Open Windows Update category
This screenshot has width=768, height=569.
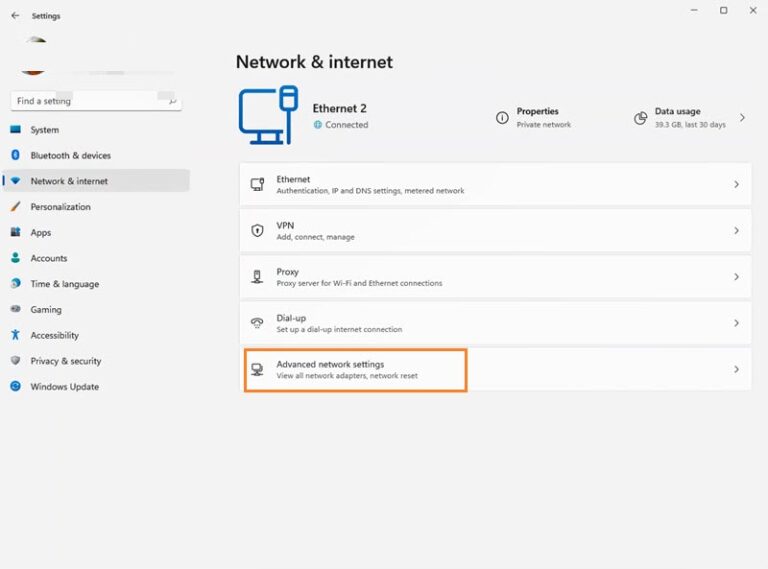click(x=96, y=386)
